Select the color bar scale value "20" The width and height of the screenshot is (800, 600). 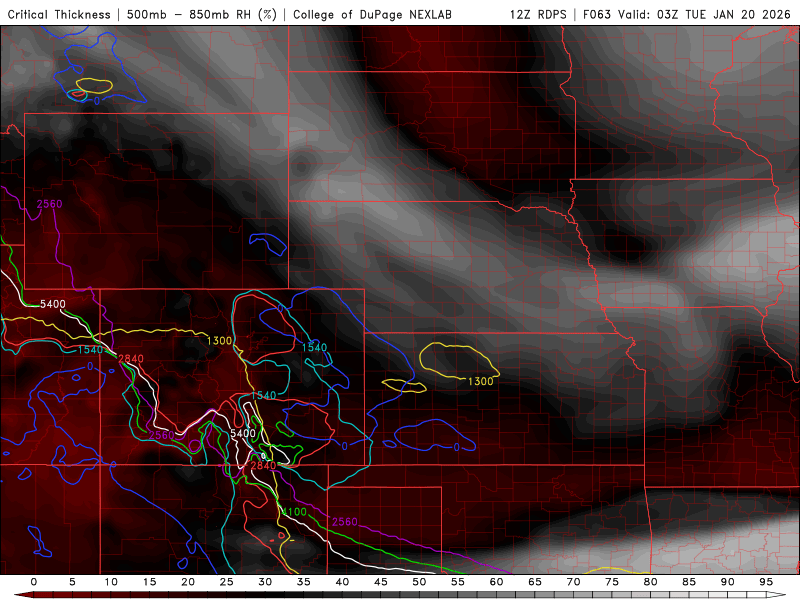(x=188, y=582)
